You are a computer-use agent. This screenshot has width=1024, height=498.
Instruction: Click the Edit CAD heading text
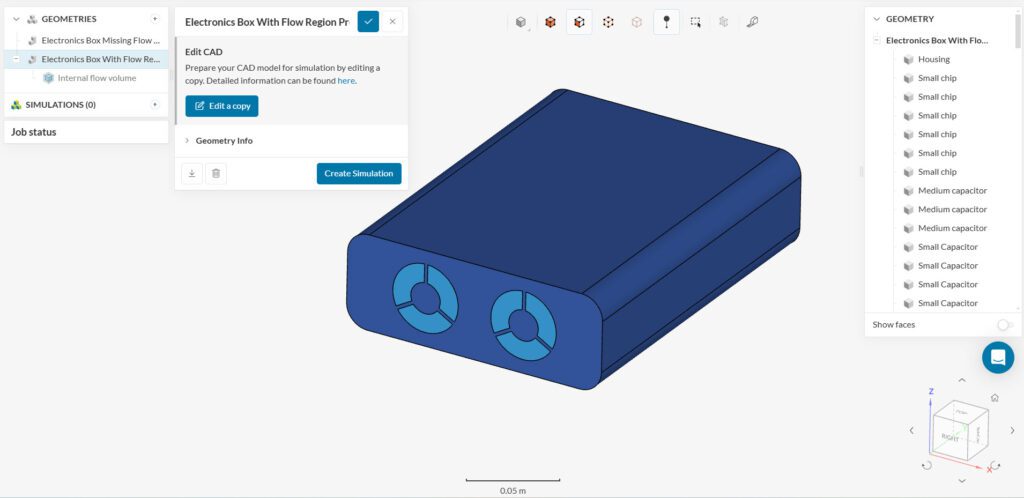click(x=204, y=52)
